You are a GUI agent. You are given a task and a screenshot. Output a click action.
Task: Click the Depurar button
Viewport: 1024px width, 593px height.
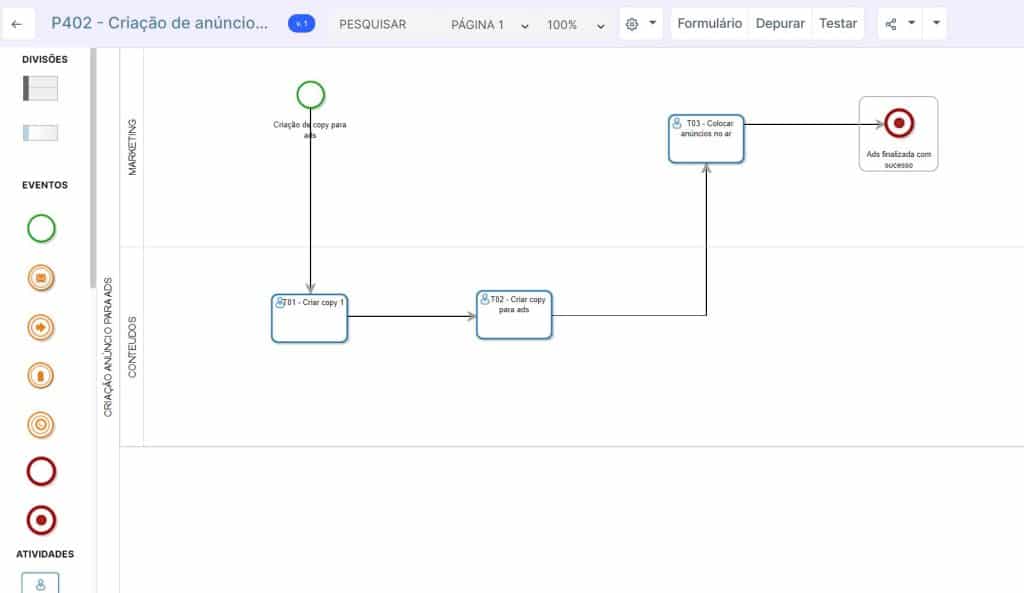pyautogui.click(x=780, y=24)
